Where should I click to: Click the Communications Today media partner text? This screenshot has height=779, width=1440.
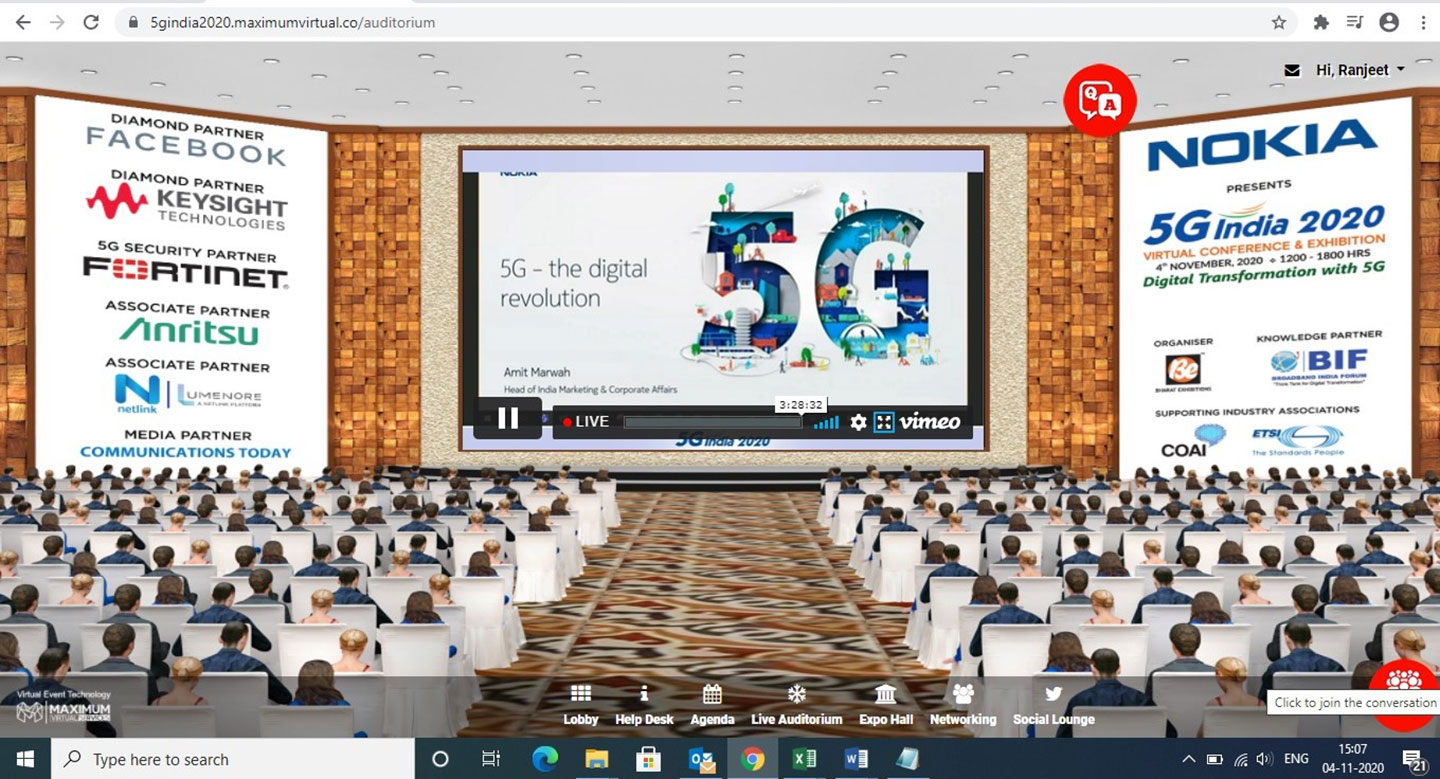coord(186,452)
